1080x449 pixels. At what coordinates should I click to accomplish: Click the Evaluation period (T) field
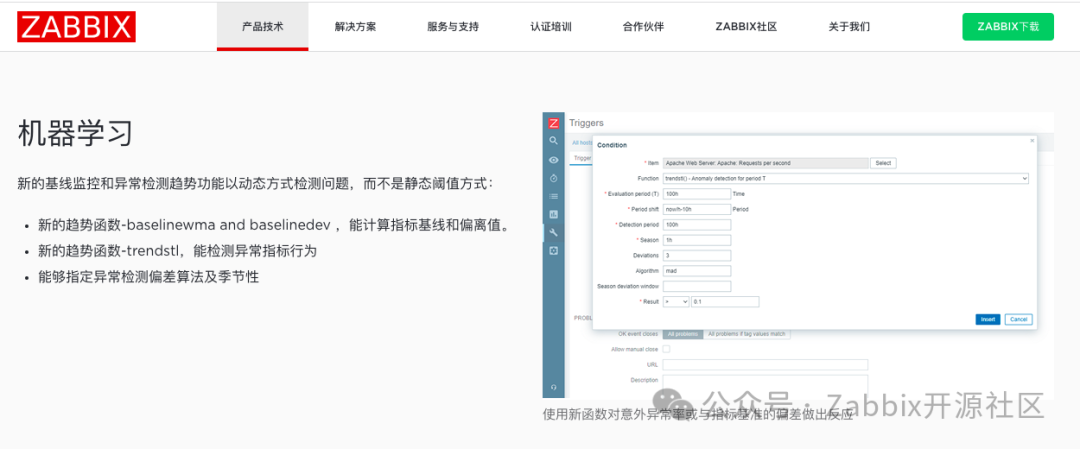click(696, 194)
